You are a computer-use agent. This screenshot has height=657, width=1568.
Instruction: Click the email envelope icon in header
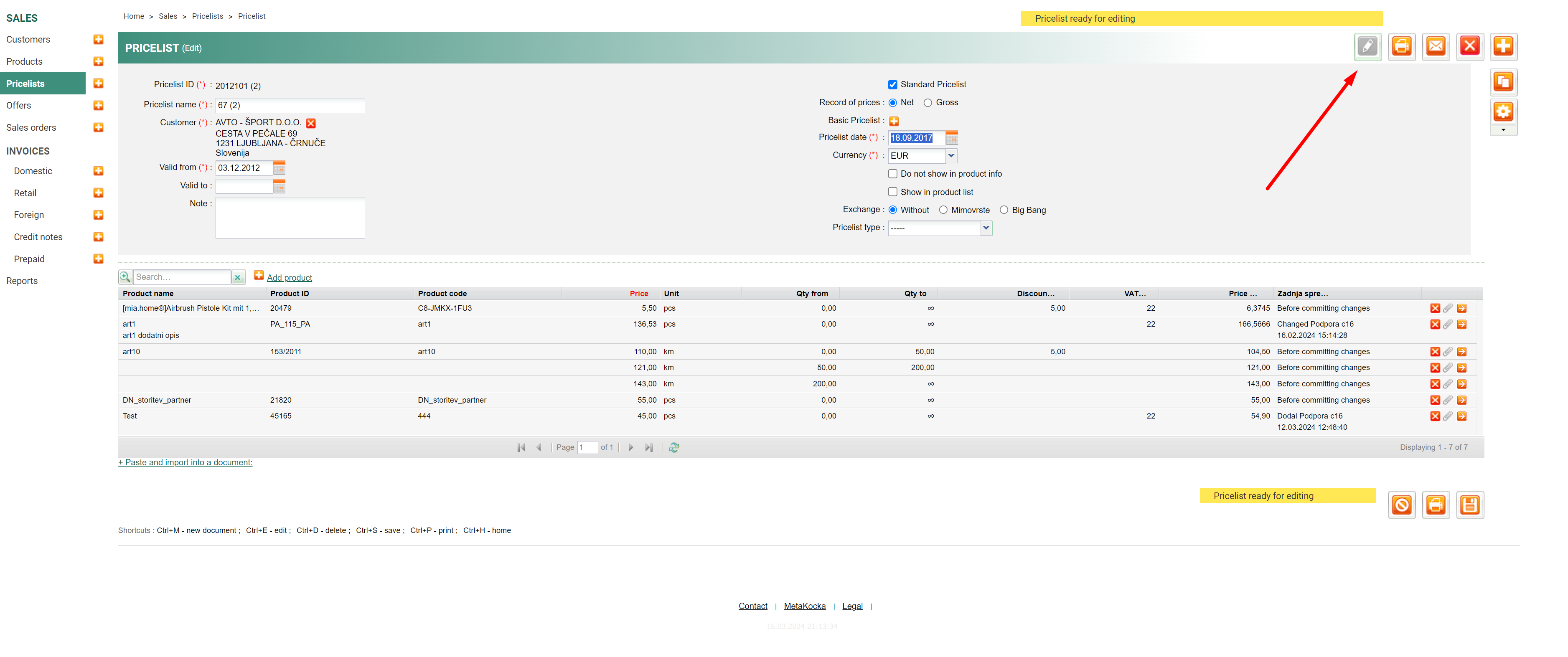coord(1435,46)
